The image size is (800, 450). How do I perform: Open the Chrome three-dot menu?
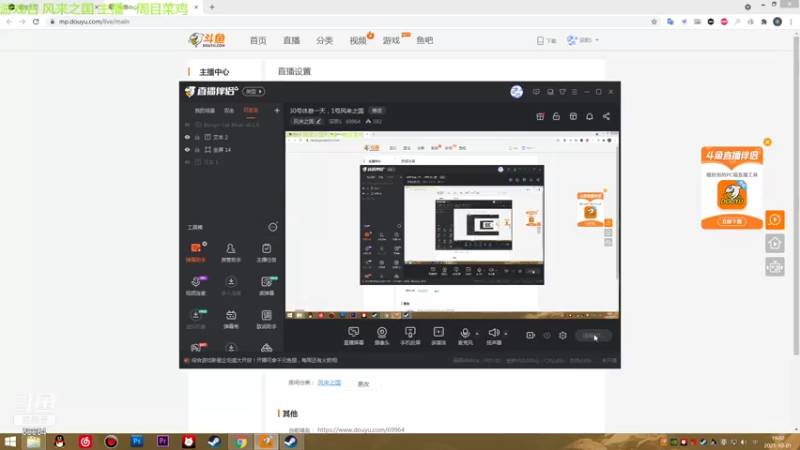click(791, 21)
